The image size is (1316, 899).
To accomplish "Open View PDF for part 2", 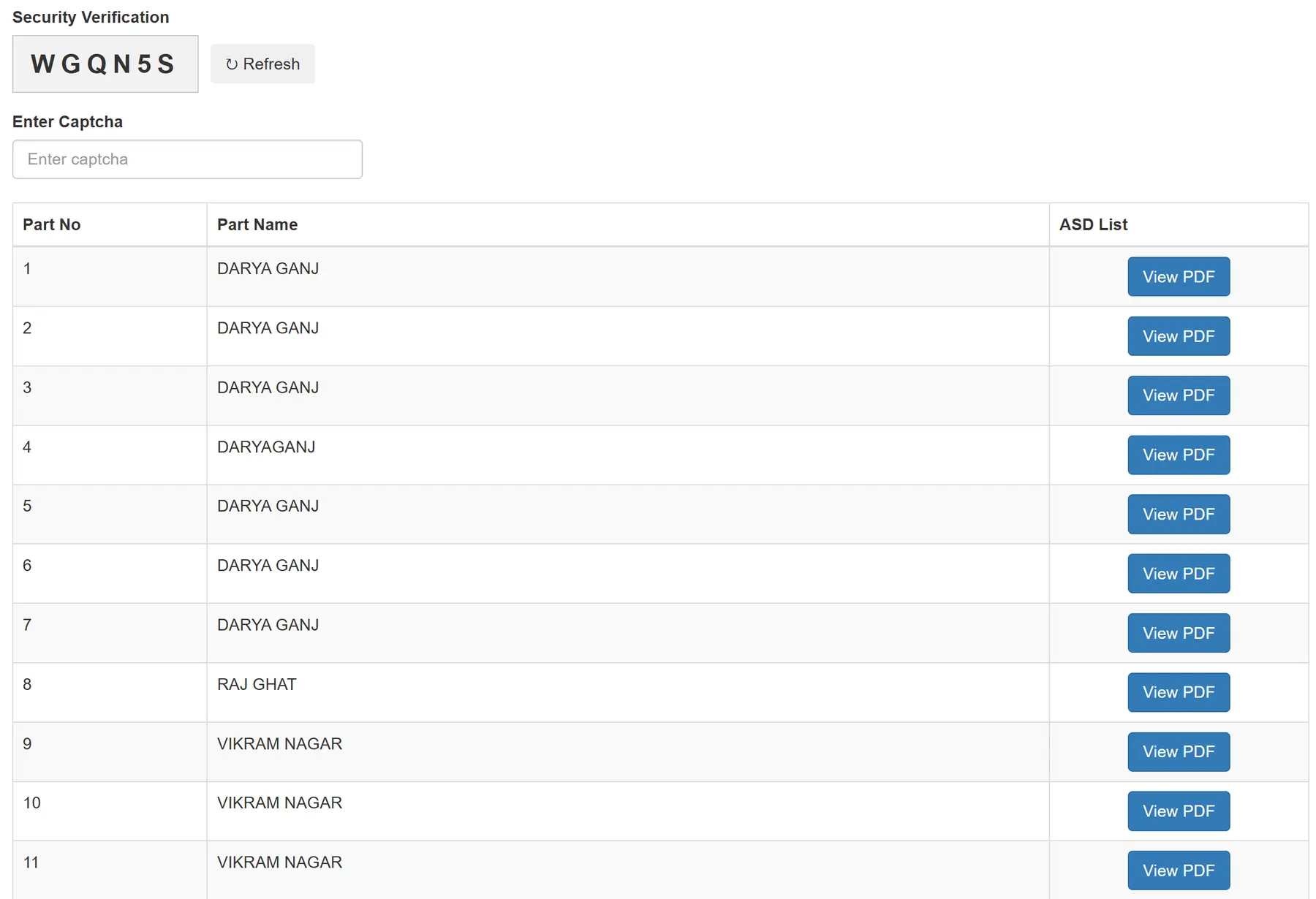I will 1179,336.
